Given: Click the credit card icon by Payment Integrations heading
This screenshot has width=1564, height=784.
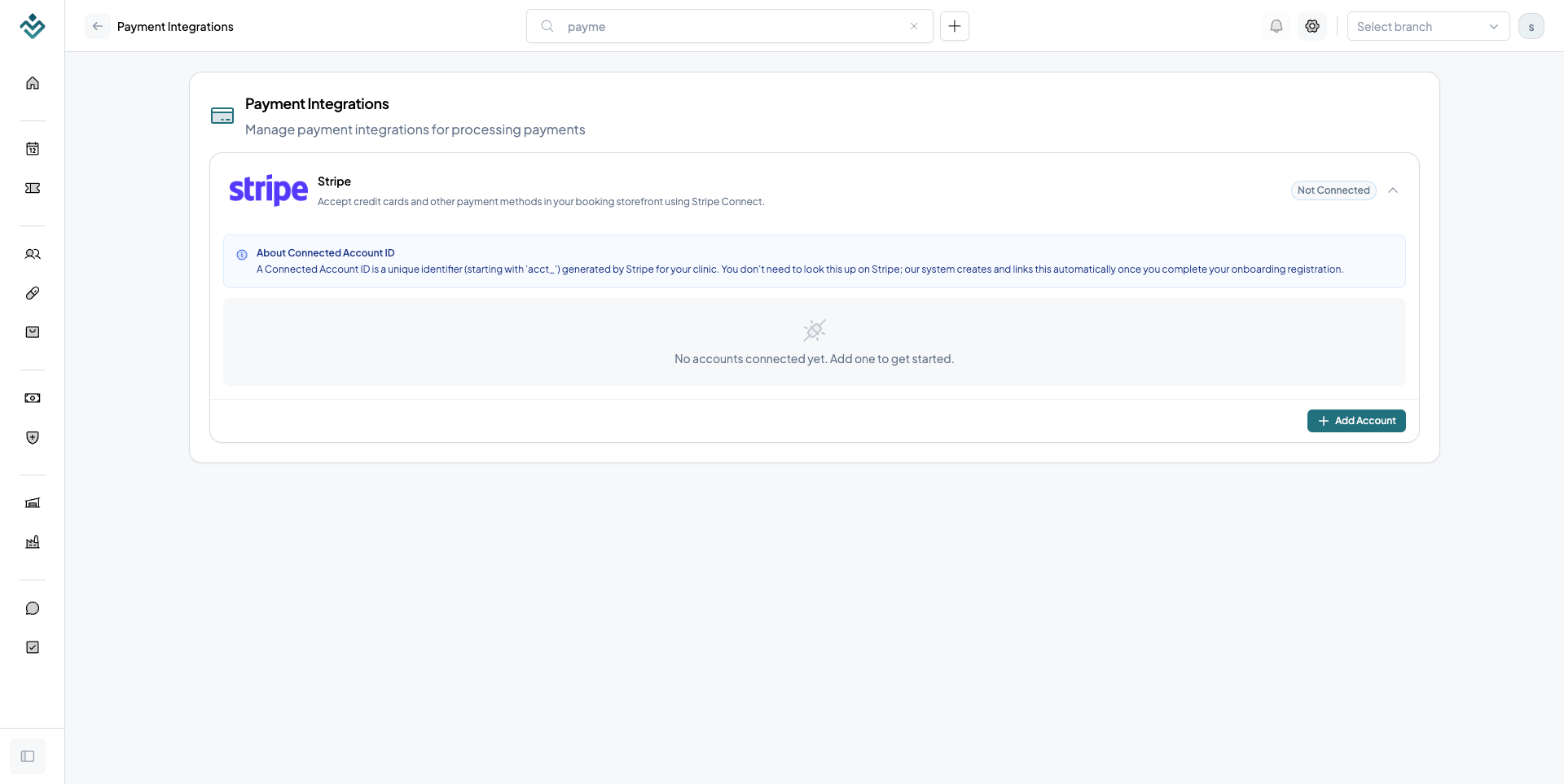Looking at the screenshot, I should (x=222, y=116).
